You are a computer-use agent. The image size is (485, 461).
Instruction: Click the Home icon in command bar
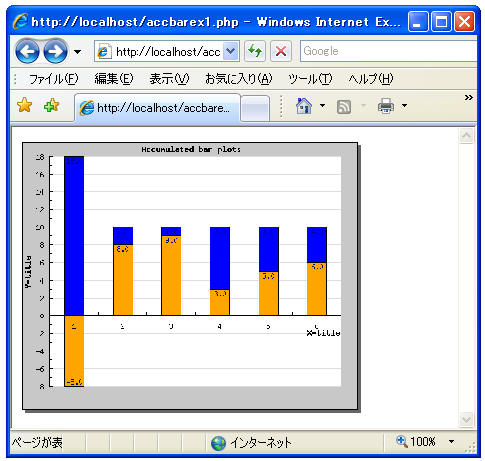click(304, 106)
